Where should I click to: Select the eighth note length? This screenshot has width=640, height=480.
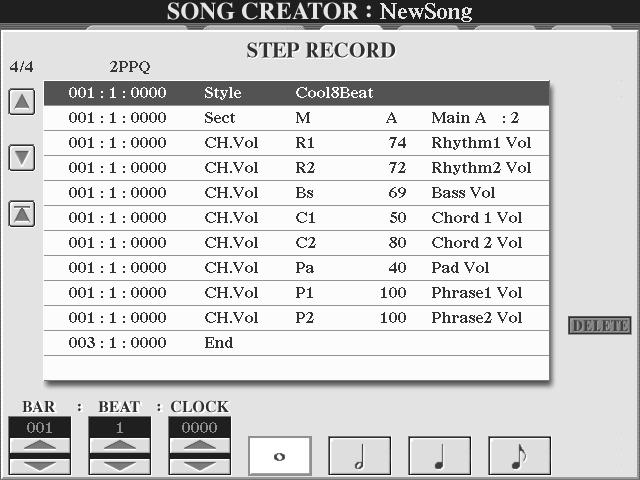[519, 456]
